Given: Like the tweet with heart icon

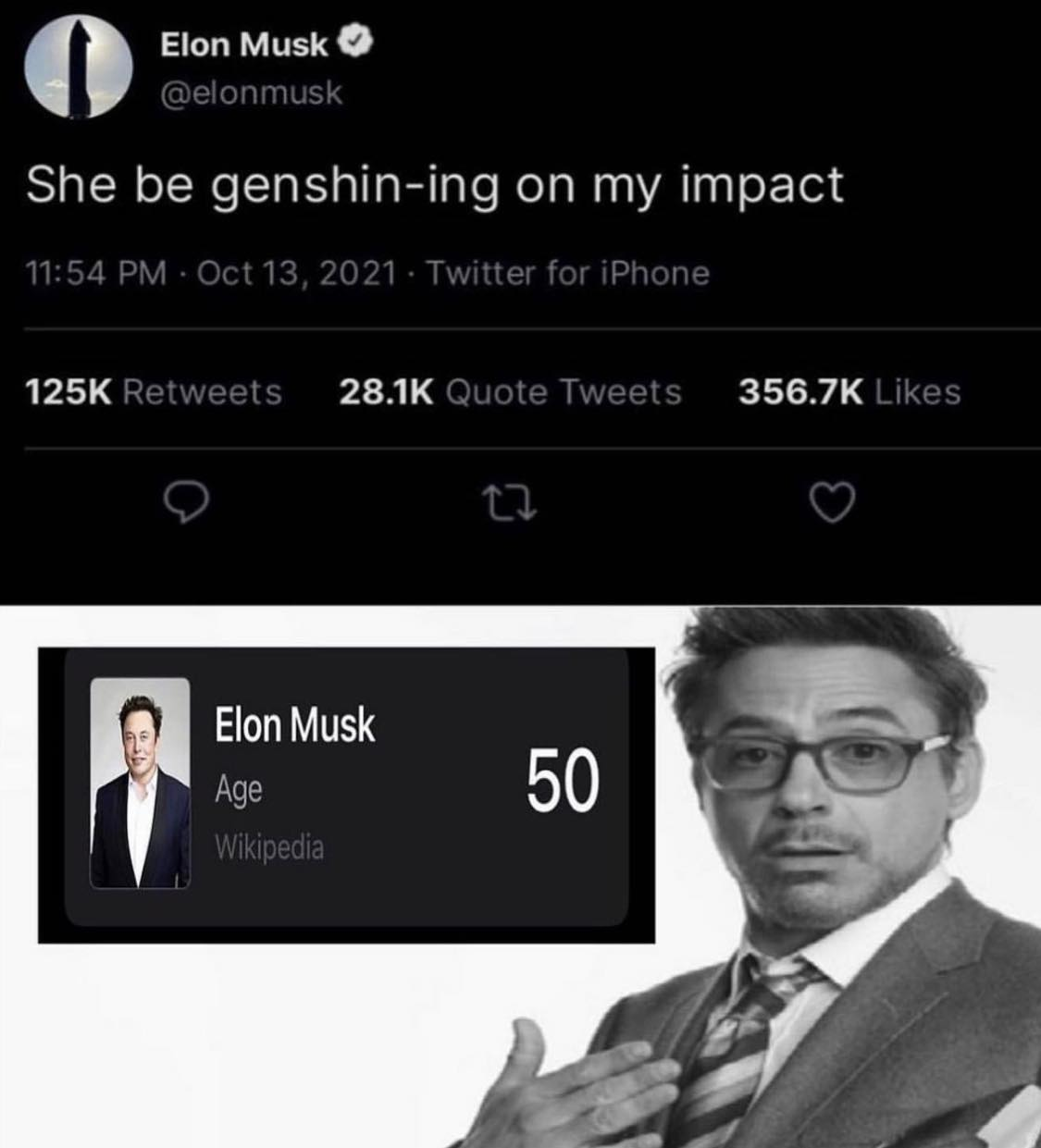Looking at the screenshot, I should [832, 504].
